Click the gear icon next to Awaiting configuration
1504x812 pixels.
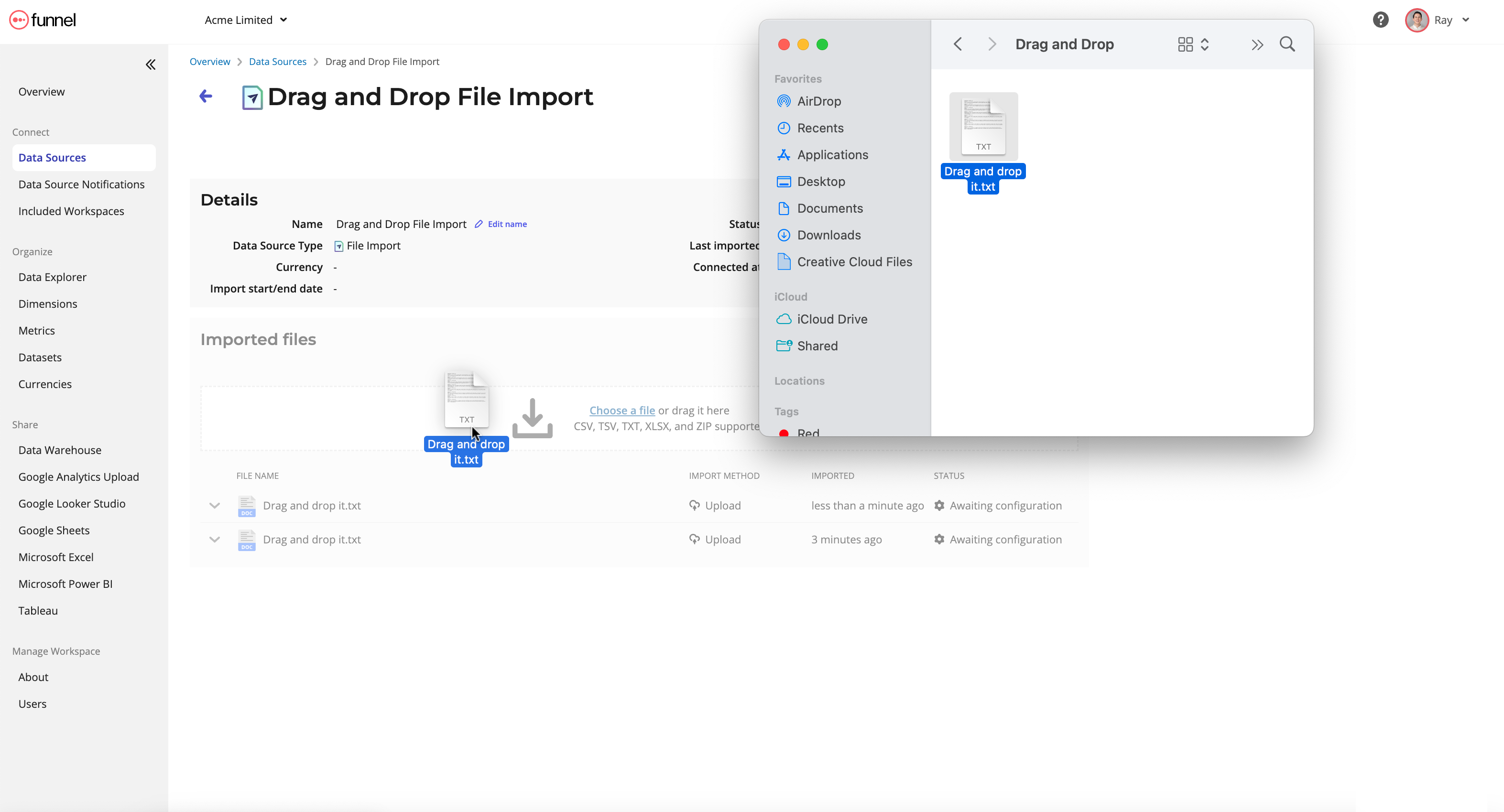pyautogui.click(x=939, y=506)
